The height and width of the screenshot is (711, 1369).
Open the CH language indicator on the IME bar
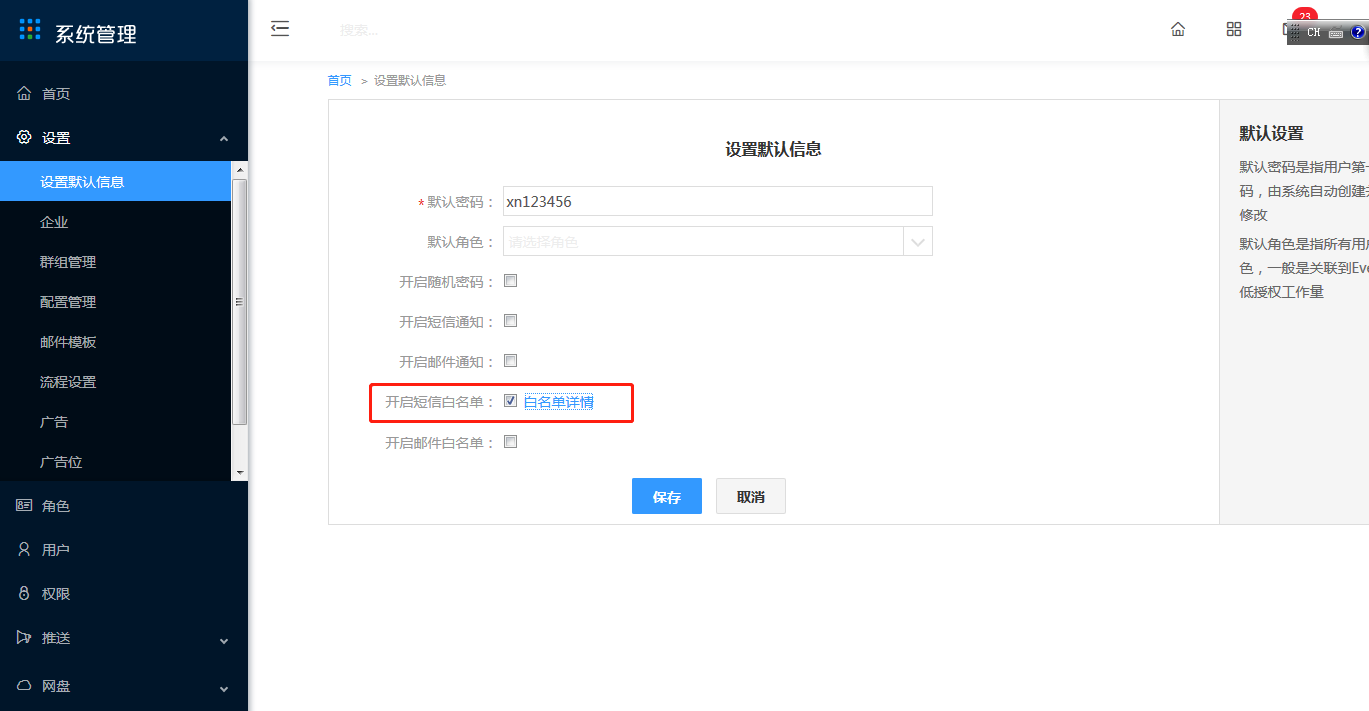[x=1313, y=32]
